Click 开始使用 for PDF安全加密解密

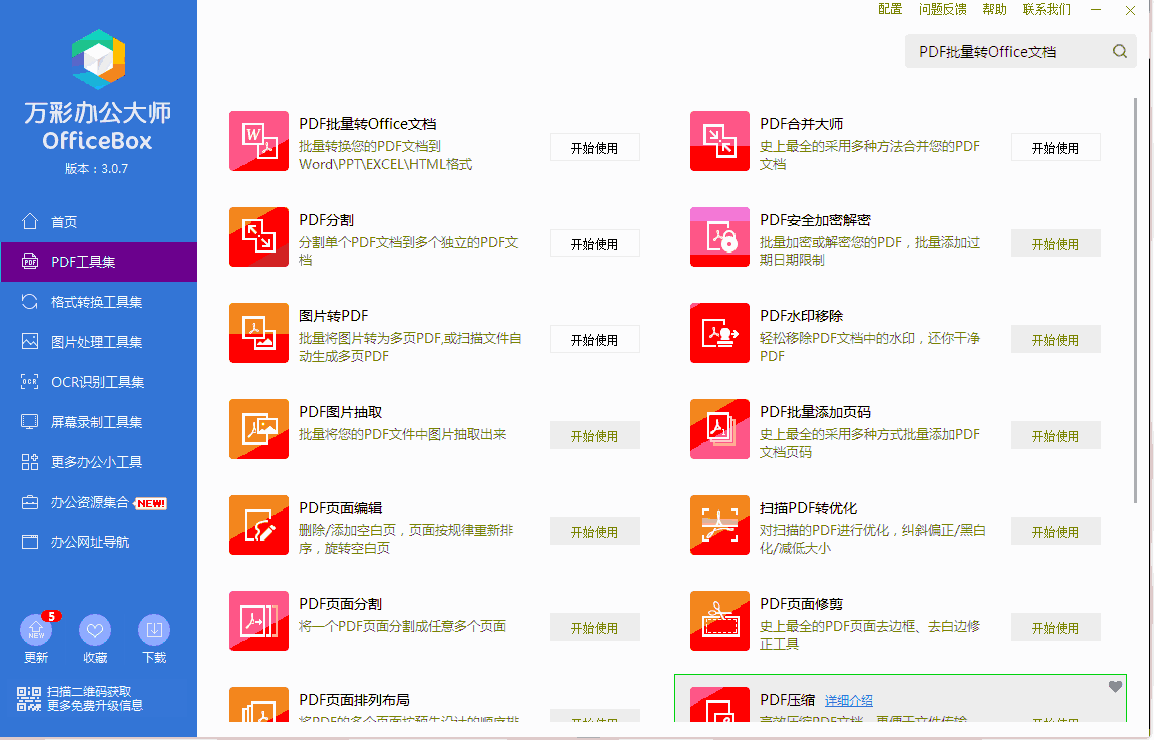(x=1055, y=243)
